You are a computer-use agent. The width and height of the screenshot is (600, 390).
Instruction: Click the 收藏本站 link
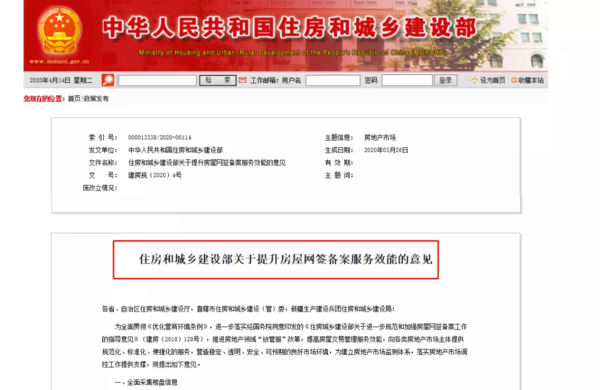531,80
